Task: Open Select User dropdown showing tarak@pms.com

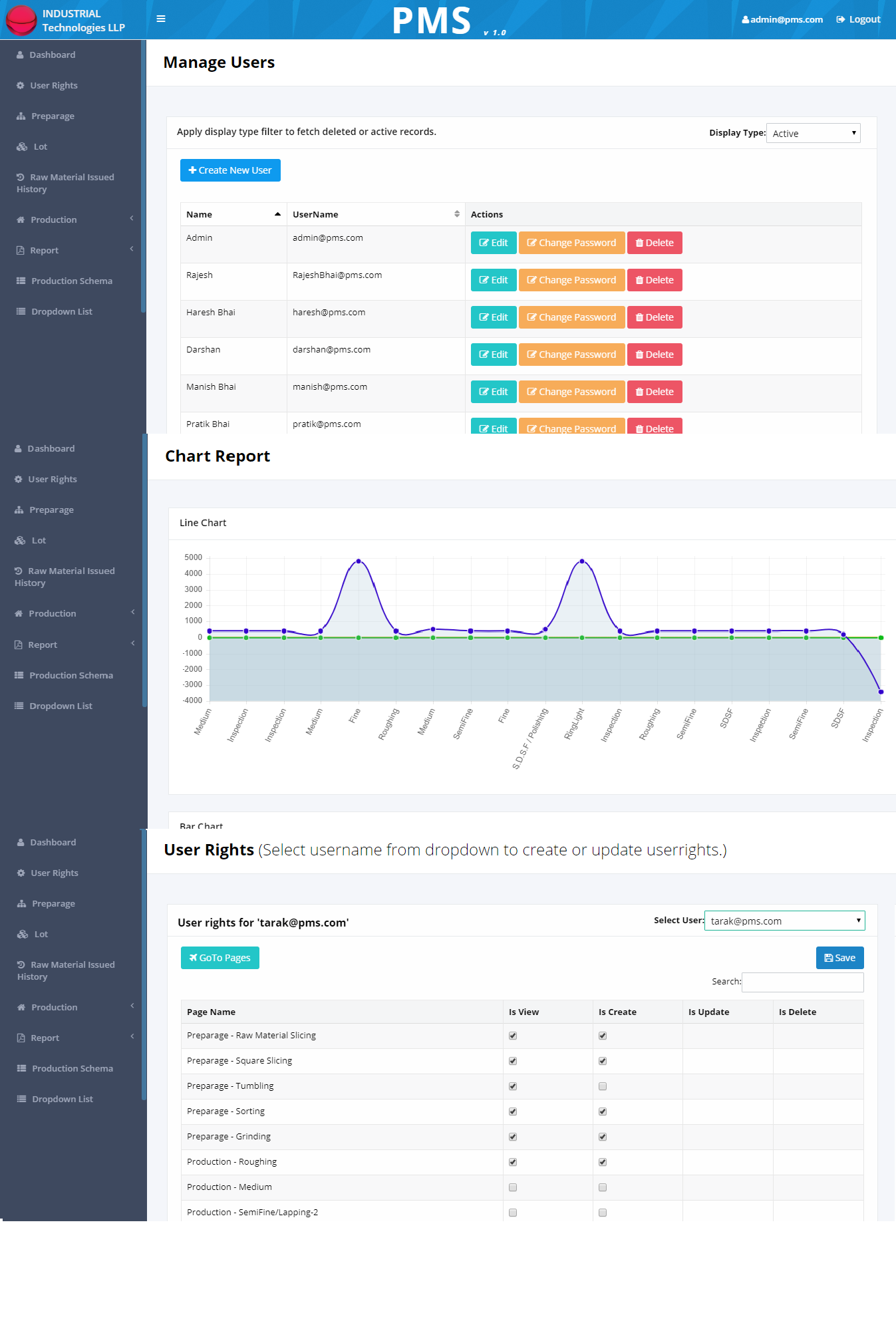Action: (x=785, y=921)
